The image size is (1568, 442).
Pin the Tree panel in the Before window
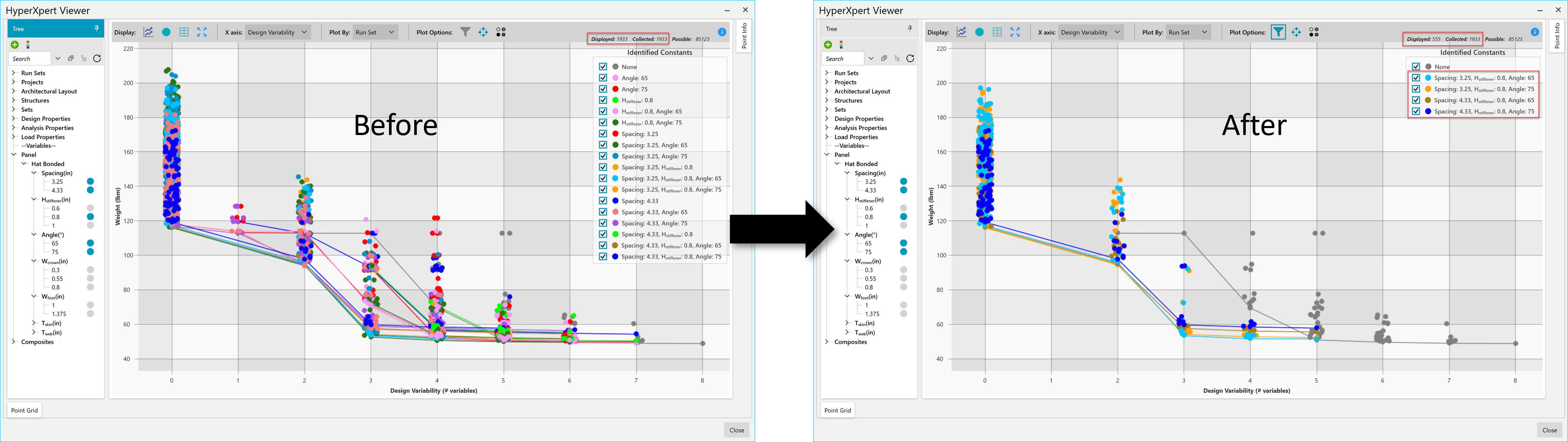(96, 29)
